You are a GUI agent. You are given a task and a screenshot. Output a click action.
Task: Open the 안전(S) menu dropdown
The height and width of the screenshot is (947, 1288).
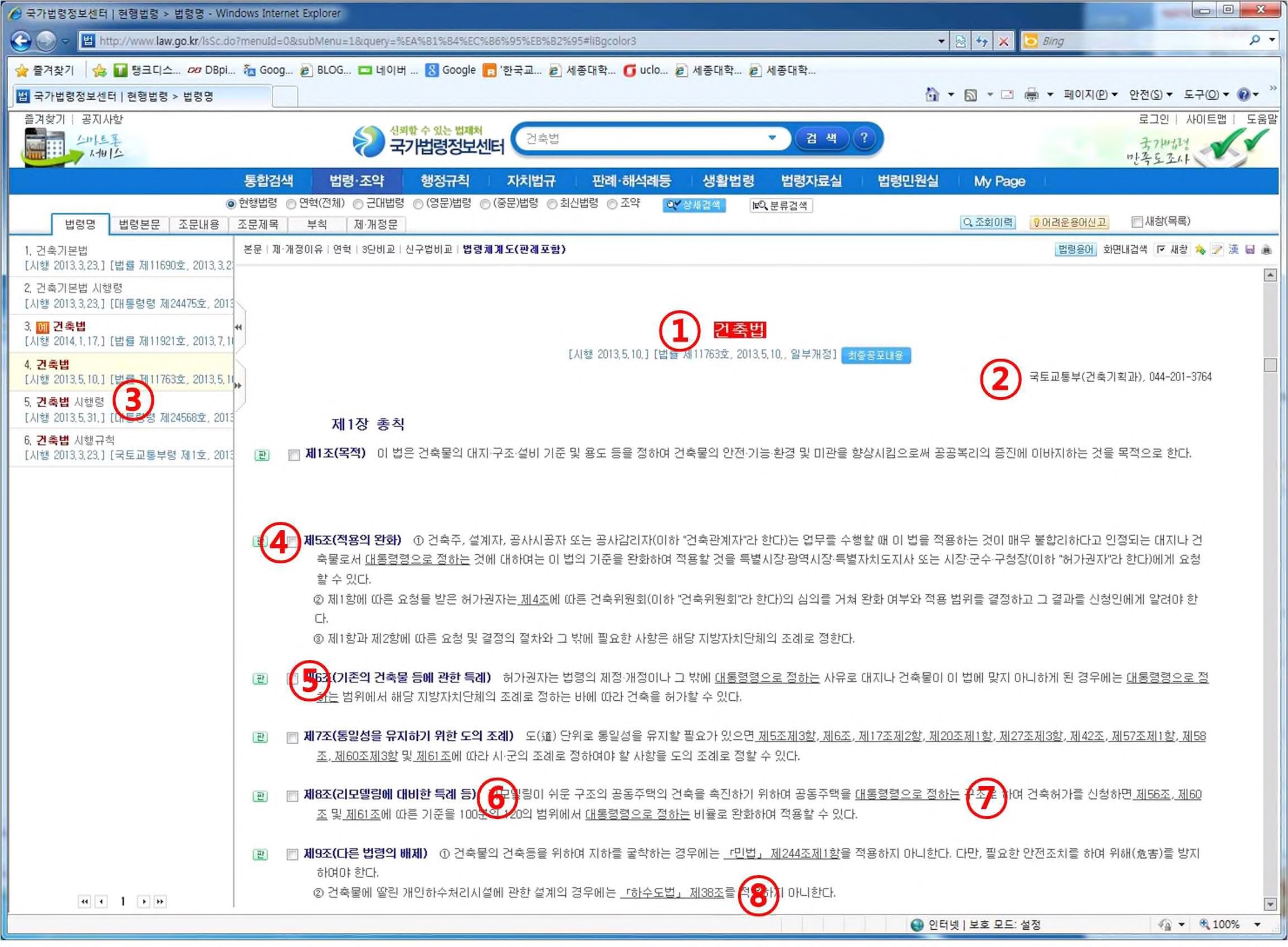[1150, 95]
